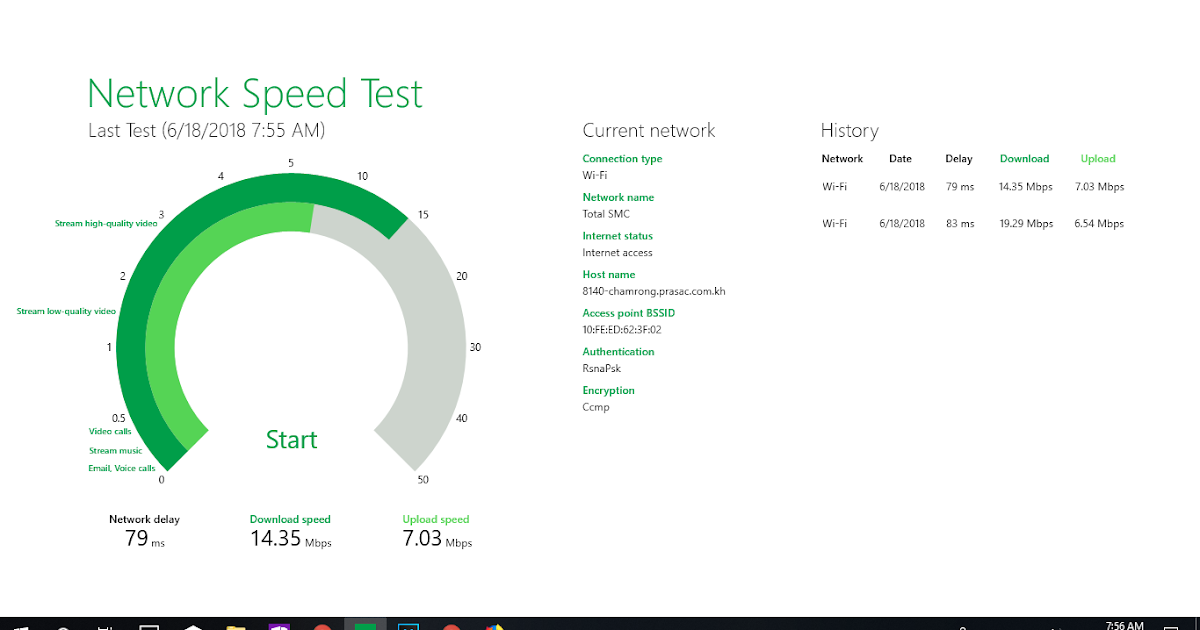
Task: Select the Task View icon
Action: tap(107, 624)
